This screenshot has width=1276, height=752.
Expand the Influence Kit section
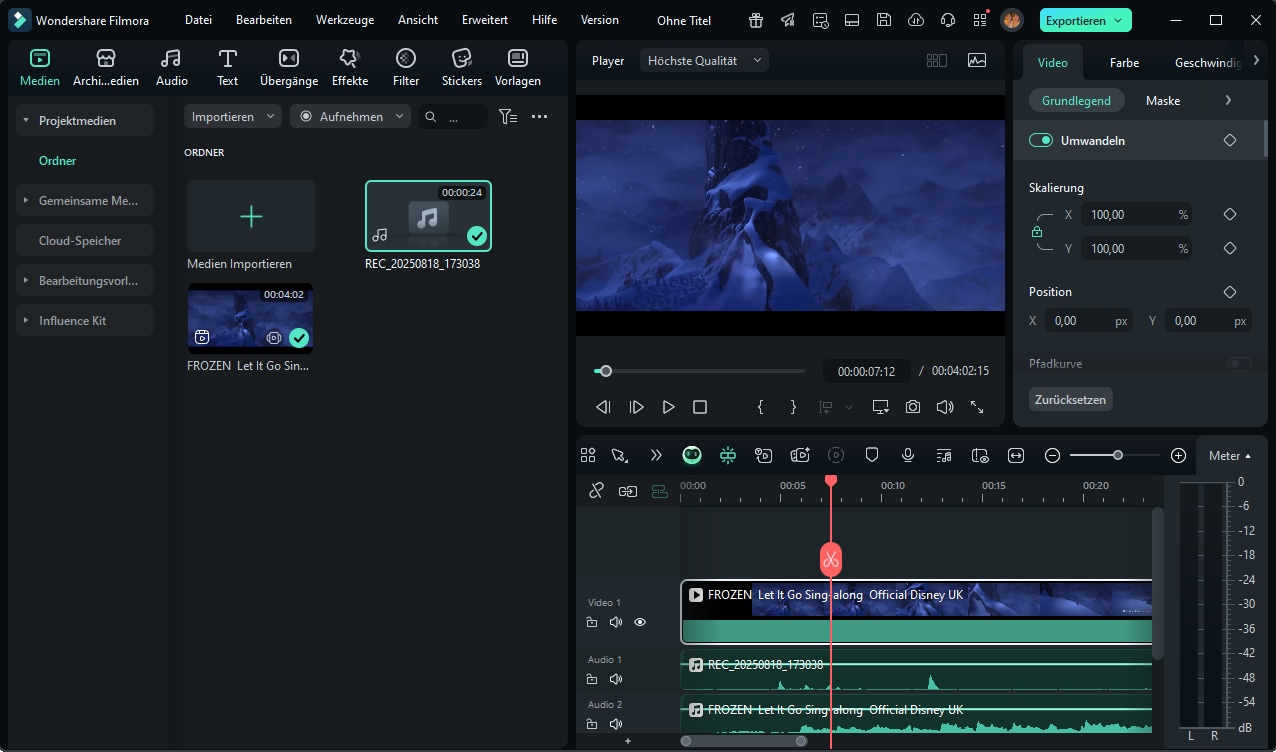[26, 321]
